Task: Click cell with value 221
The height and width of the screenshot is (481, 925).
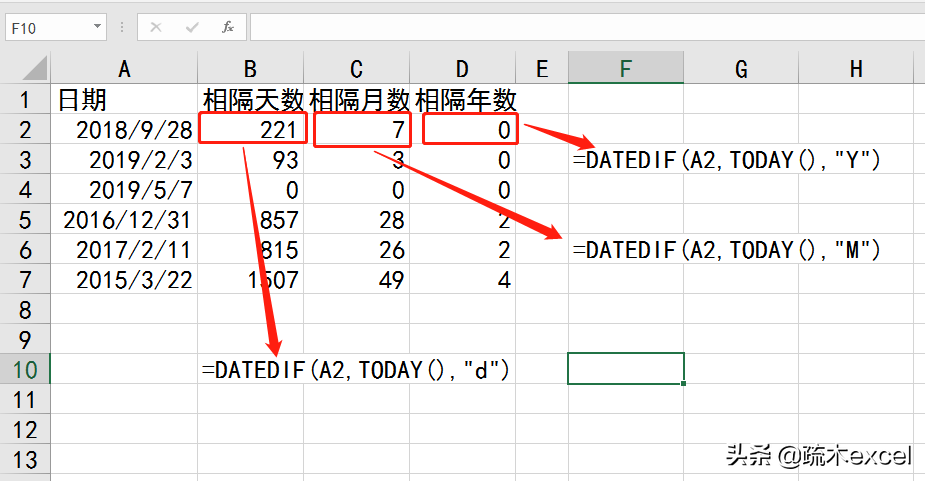Action: [250, 129]
